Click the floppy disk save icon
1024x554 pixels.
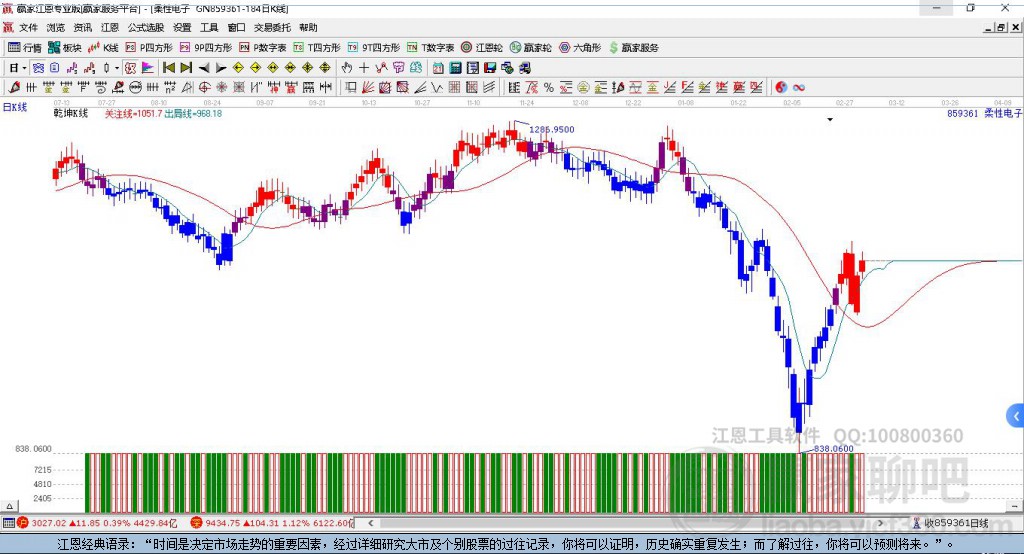point(490,68)
